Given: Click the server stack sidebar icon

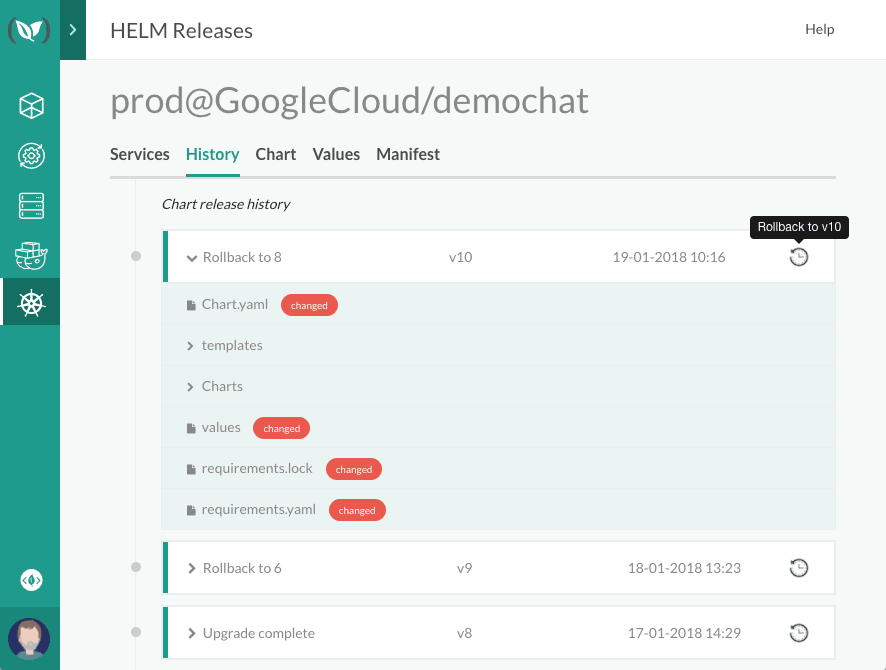Looking at the screenshot, I should click(31, 206).
